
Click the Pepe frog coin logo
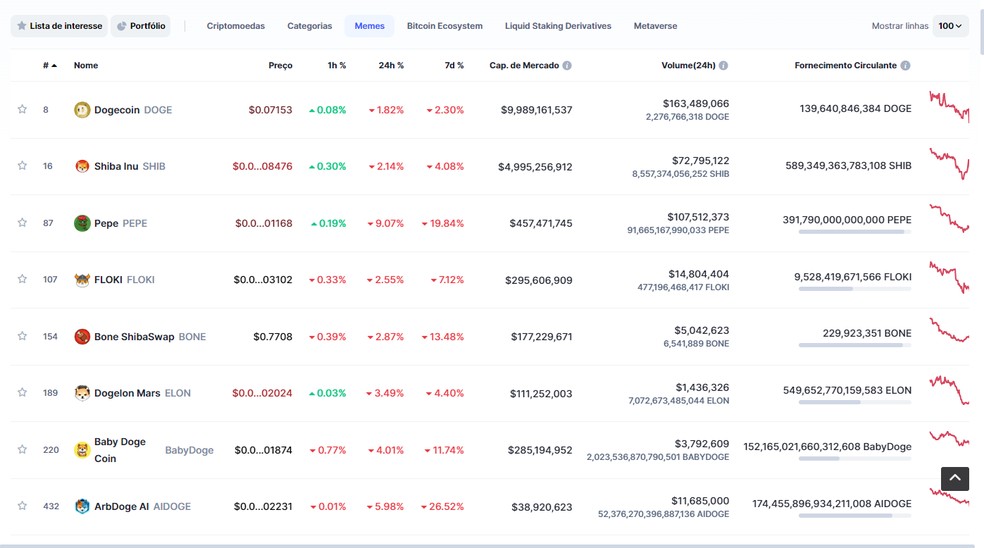coord(82,223)
